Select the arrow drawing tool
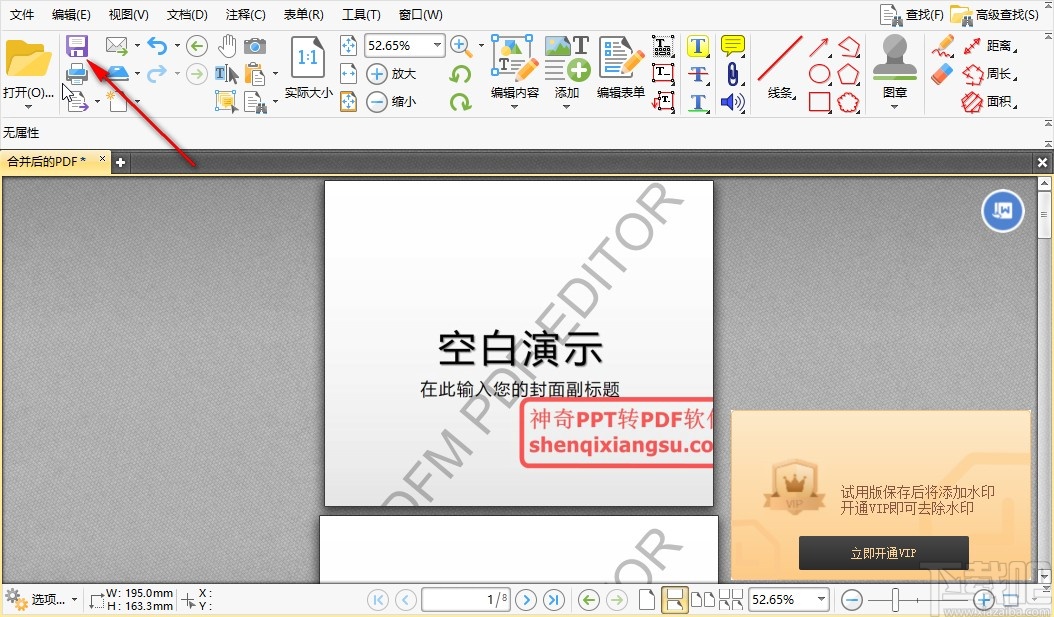 click(x=819, y=46)
